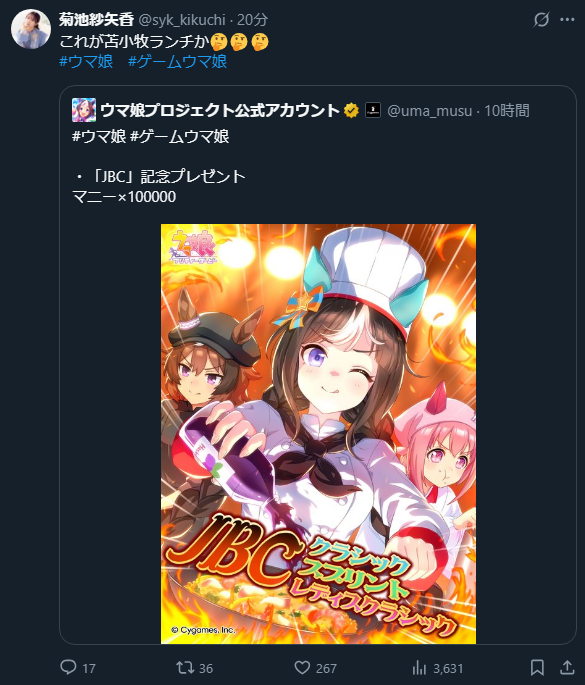The image size is (585, 685).
Task: Open 菊池紗矢香's profile avatar
Action: (31, 29)
